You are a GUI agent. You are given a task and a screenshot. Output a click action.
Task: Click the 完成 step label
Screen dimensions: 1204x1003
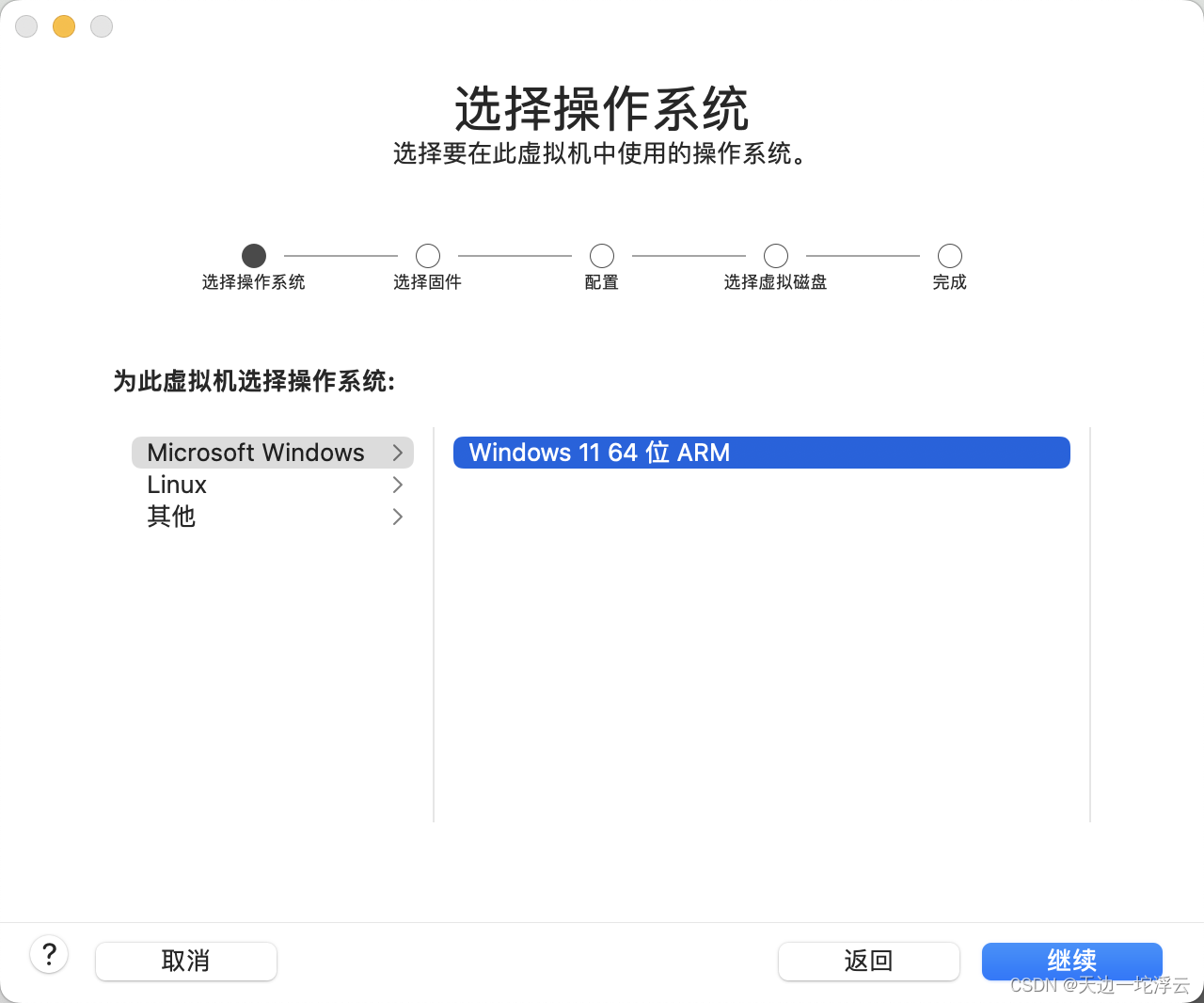pos(950,282)
